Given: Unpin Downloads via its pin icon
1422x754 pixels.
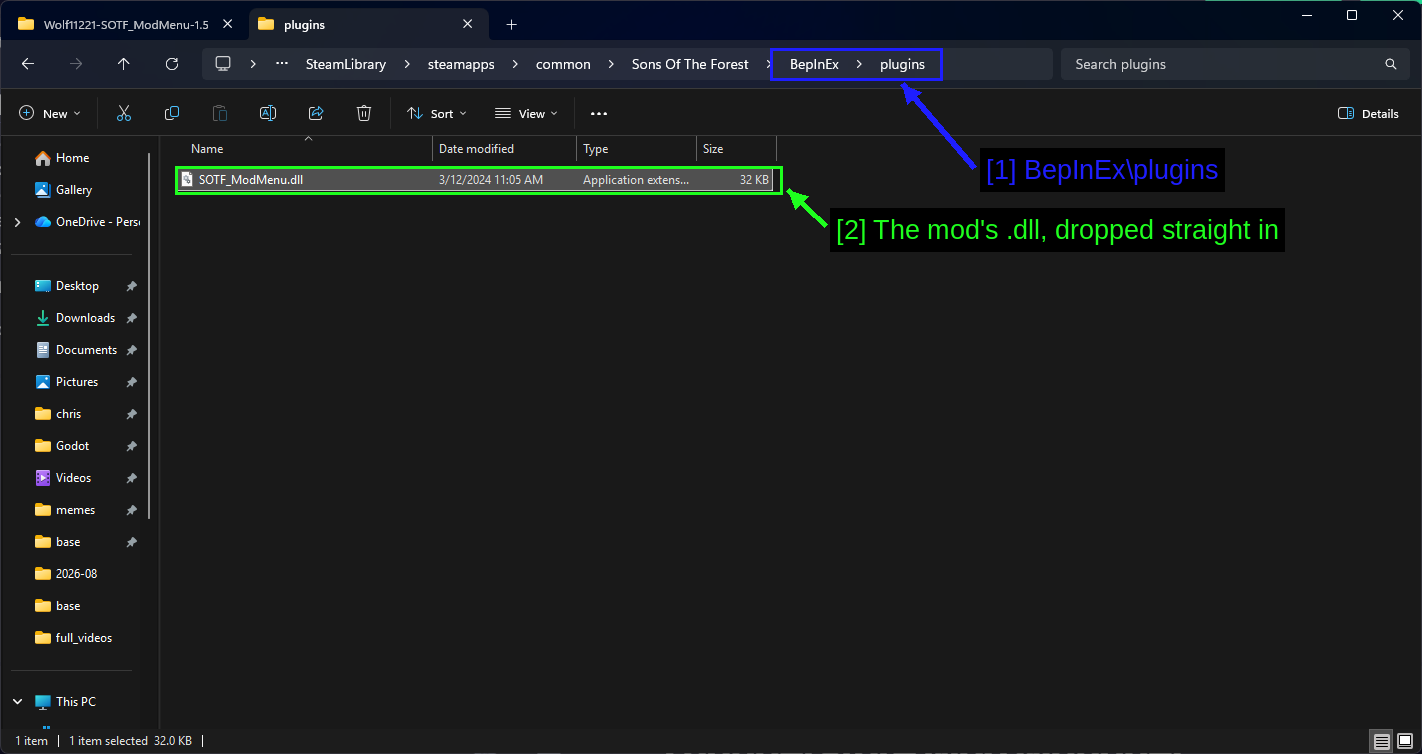Looking at the screenshot, I should (x=131, y=318).
